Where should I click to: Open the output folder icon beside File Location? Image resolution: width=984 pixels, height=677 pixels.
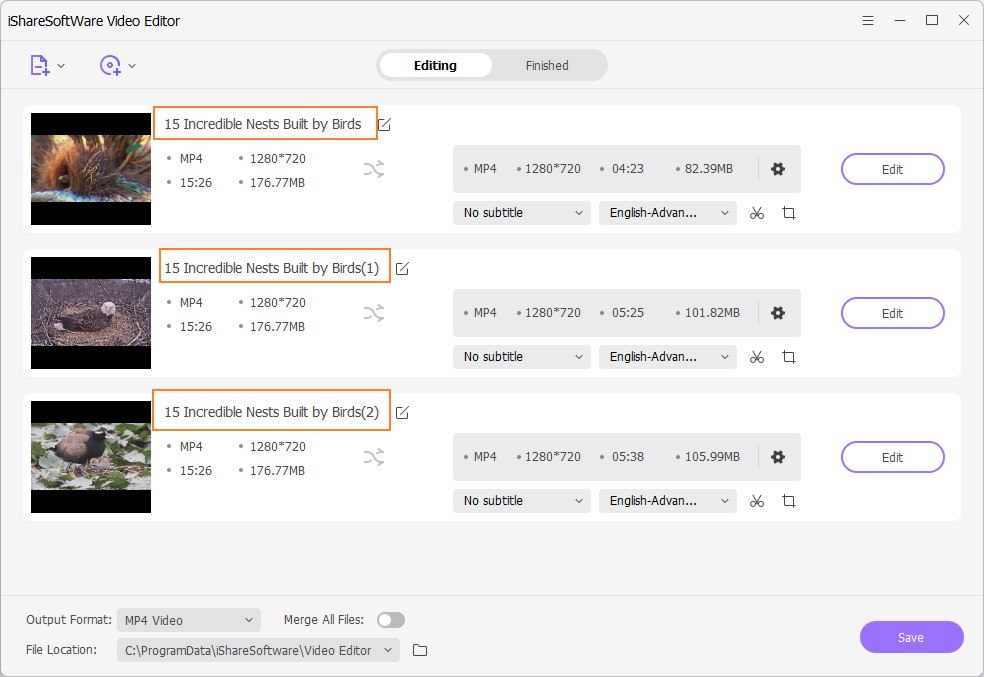420,651
